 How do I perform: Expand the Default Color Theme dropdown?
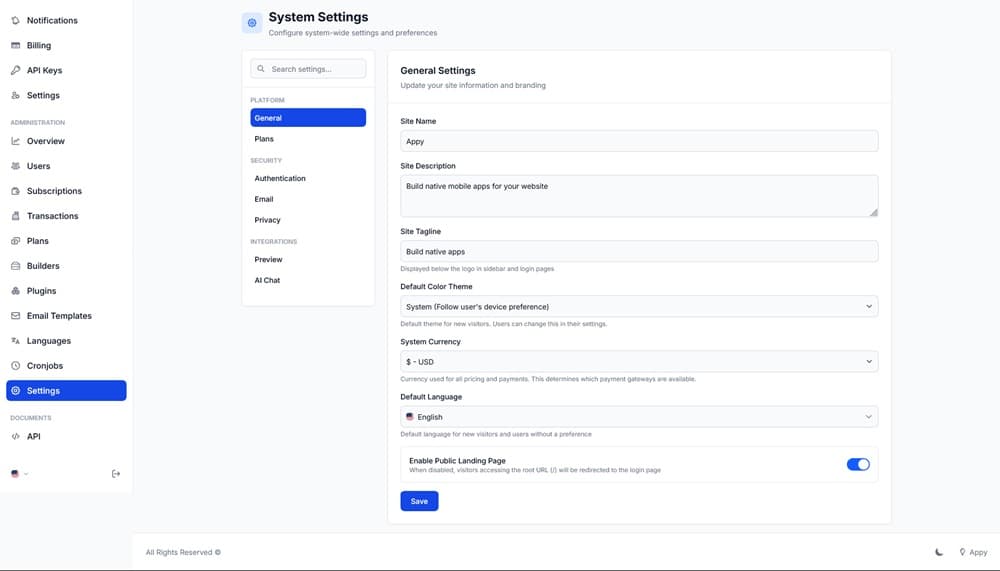pos(638,306)
